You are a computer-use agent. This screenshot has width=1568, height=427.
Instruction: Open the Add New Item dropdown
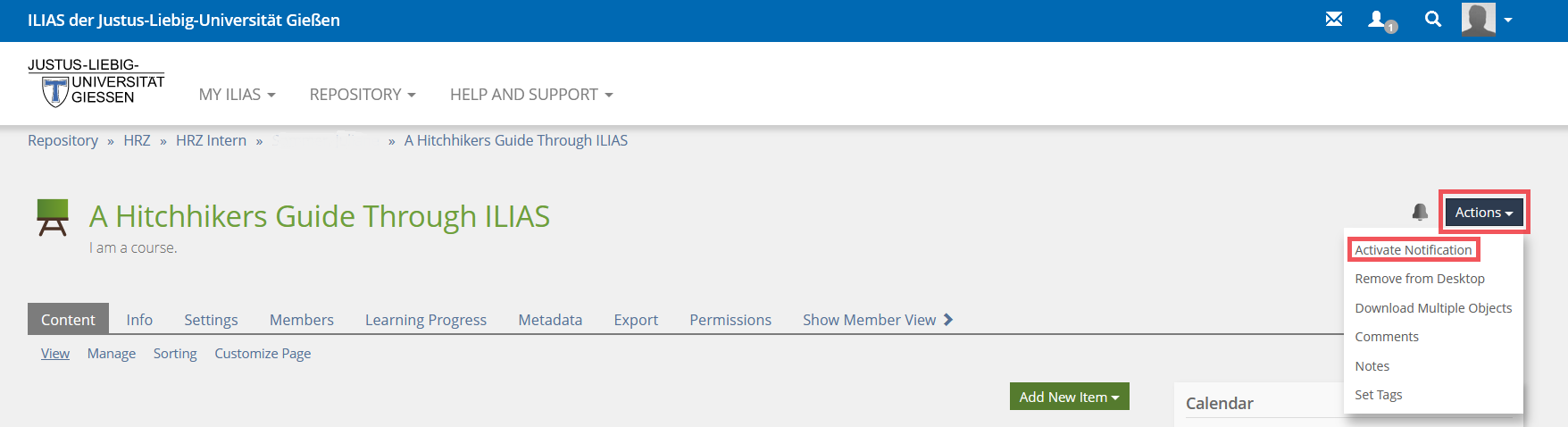click(x=1069, y=397)
